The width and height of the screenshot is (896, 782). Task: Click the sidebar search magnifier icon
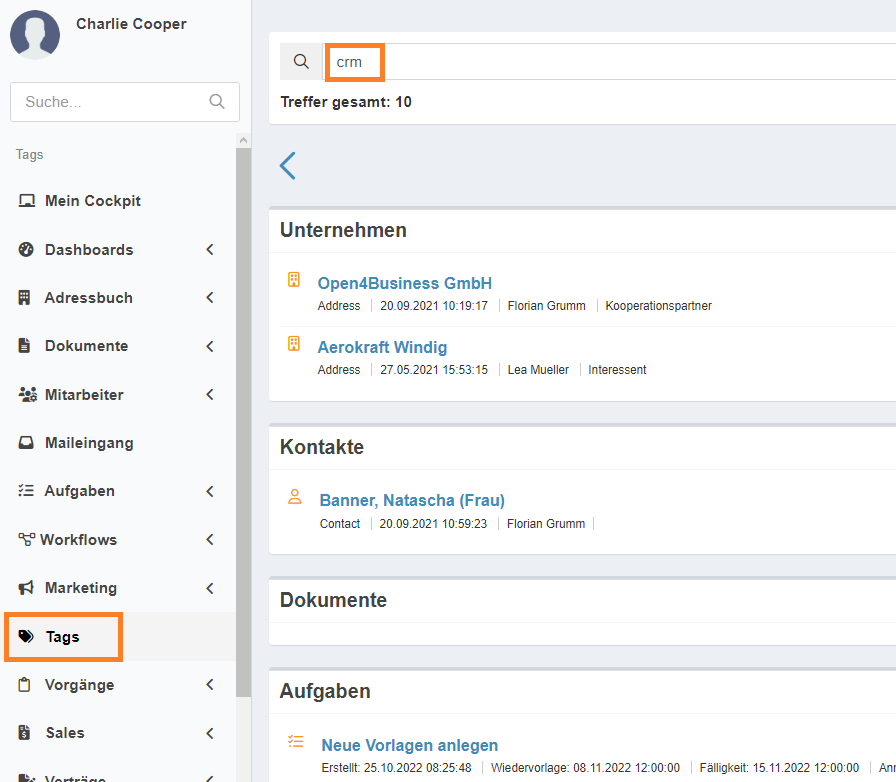coord(217,101)
